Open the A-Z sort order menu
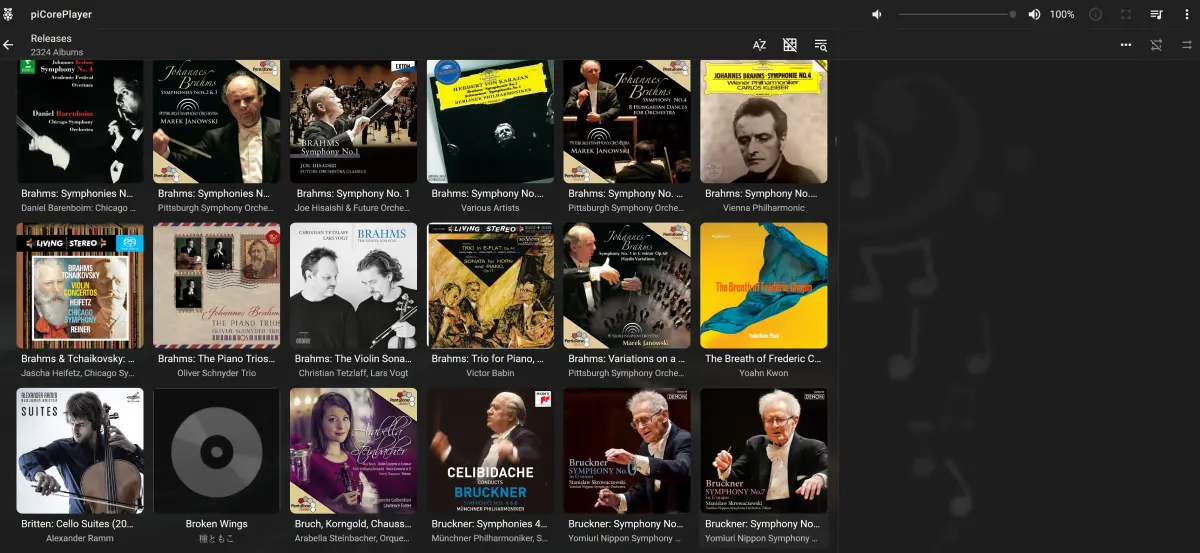This screenshot has width=1200, height=553. 760,45
